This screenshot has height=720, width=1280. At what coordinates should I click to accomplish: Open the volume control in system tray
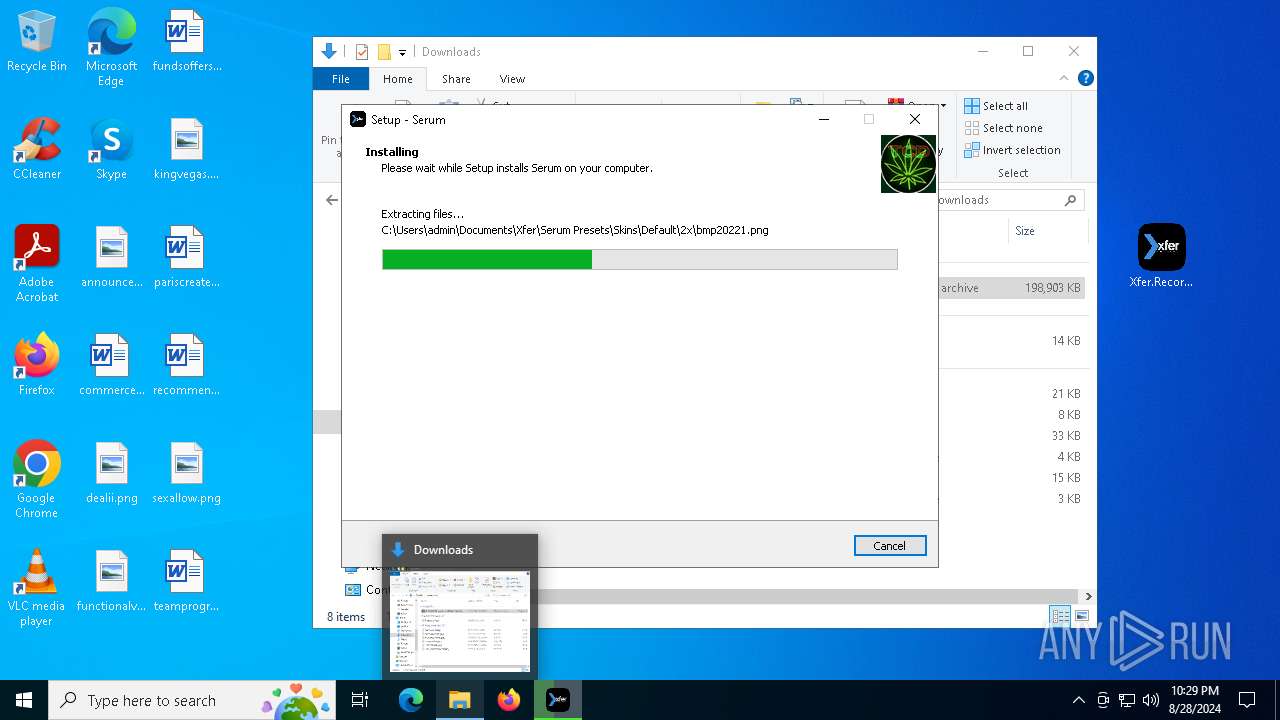click(x=1150, y=700)
